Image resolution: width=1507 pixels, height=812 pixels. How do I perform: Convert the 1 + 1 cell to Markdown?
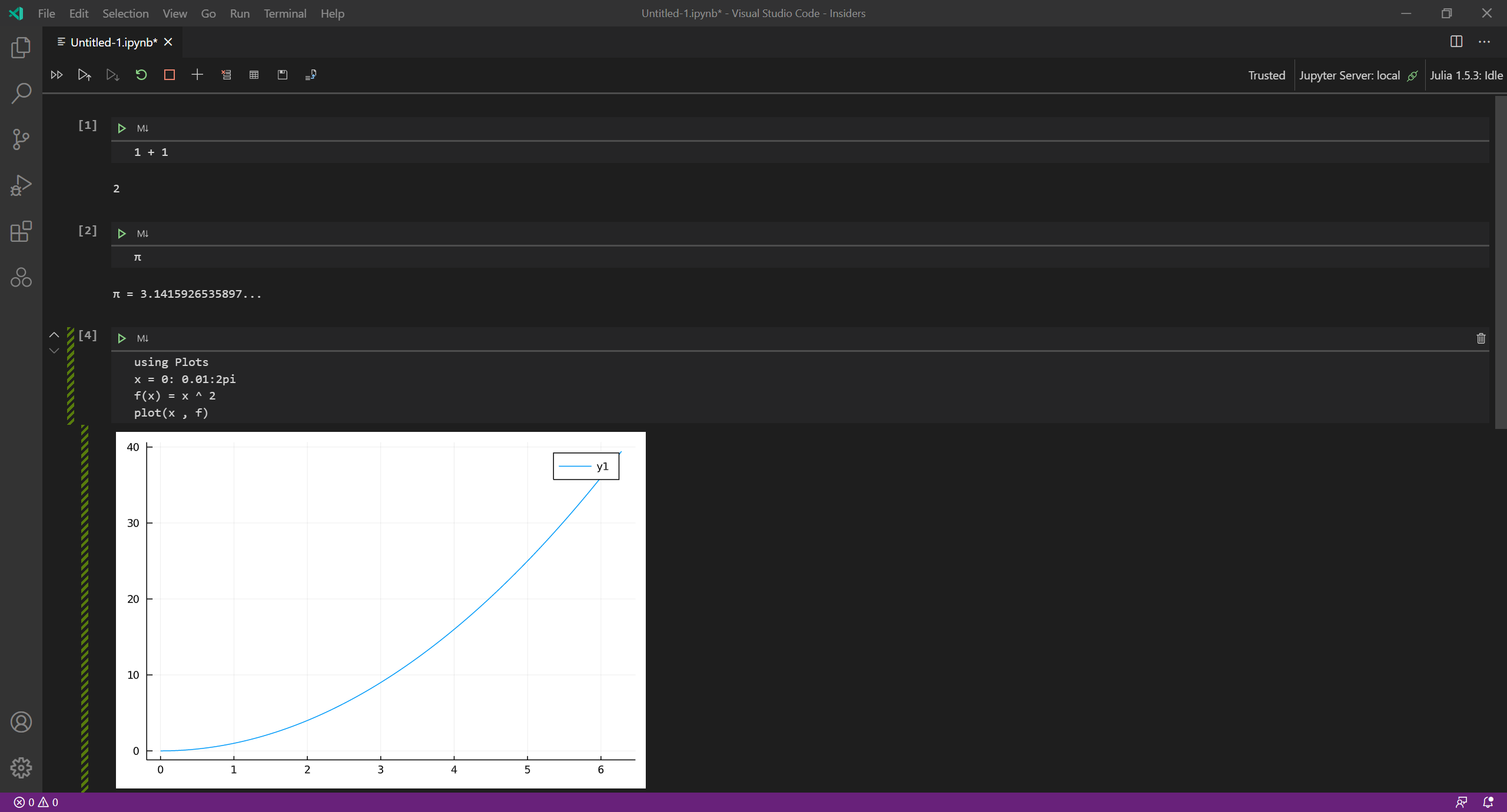click(x=143, y=128)
